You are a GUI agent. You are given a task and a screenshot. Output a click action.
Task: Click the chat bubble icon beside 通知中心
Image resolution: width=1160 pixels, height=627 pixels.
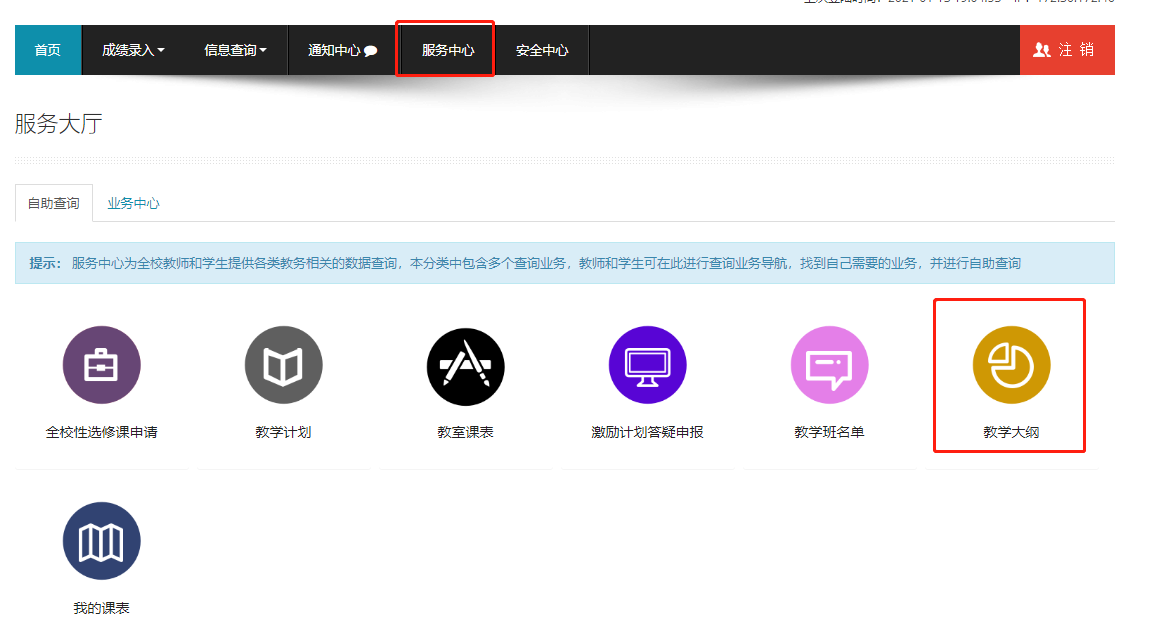pos(371,51)
